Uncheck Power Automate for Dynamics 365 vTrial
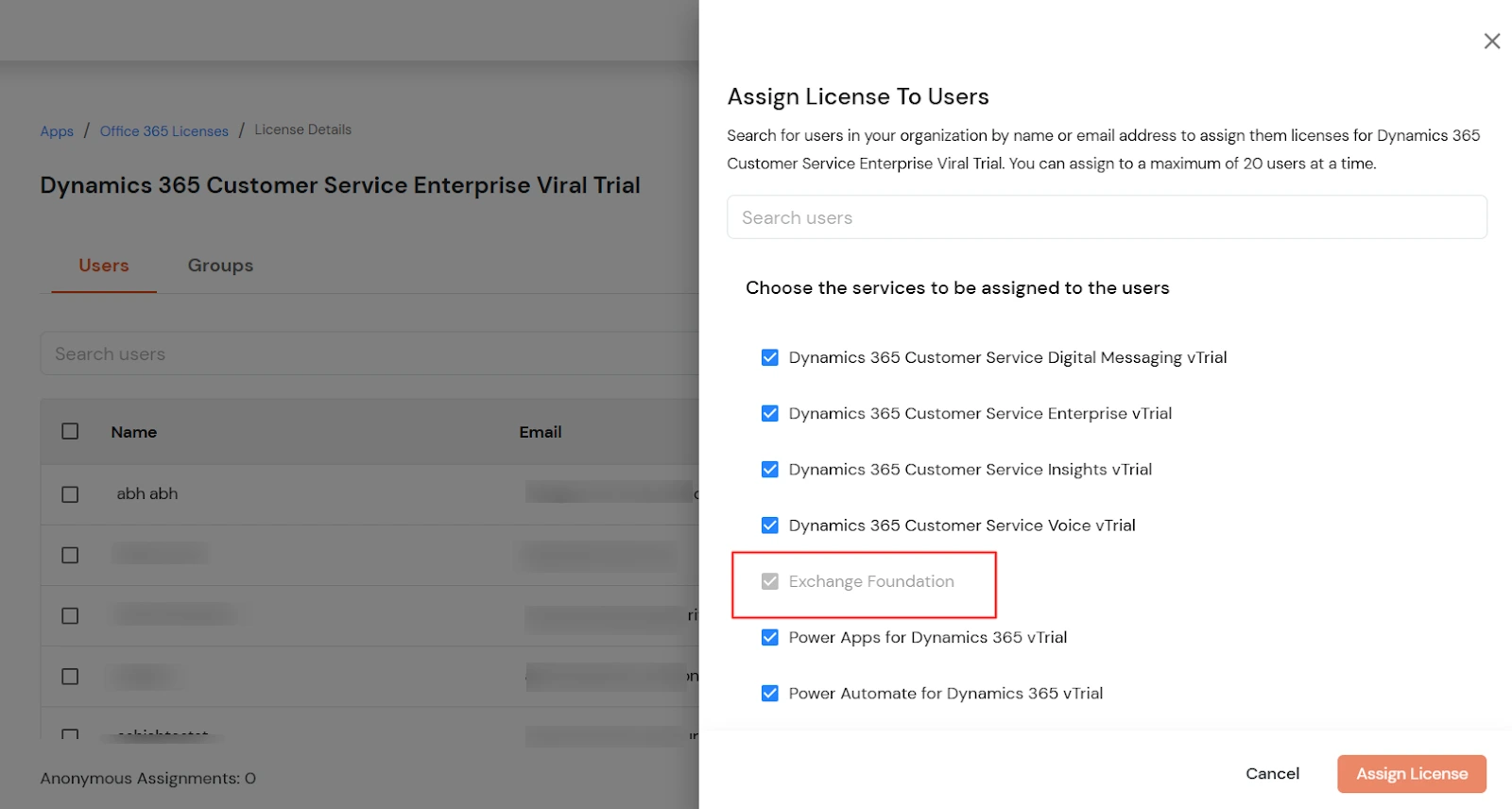The image size is (1512, 809). pos(770,694)
